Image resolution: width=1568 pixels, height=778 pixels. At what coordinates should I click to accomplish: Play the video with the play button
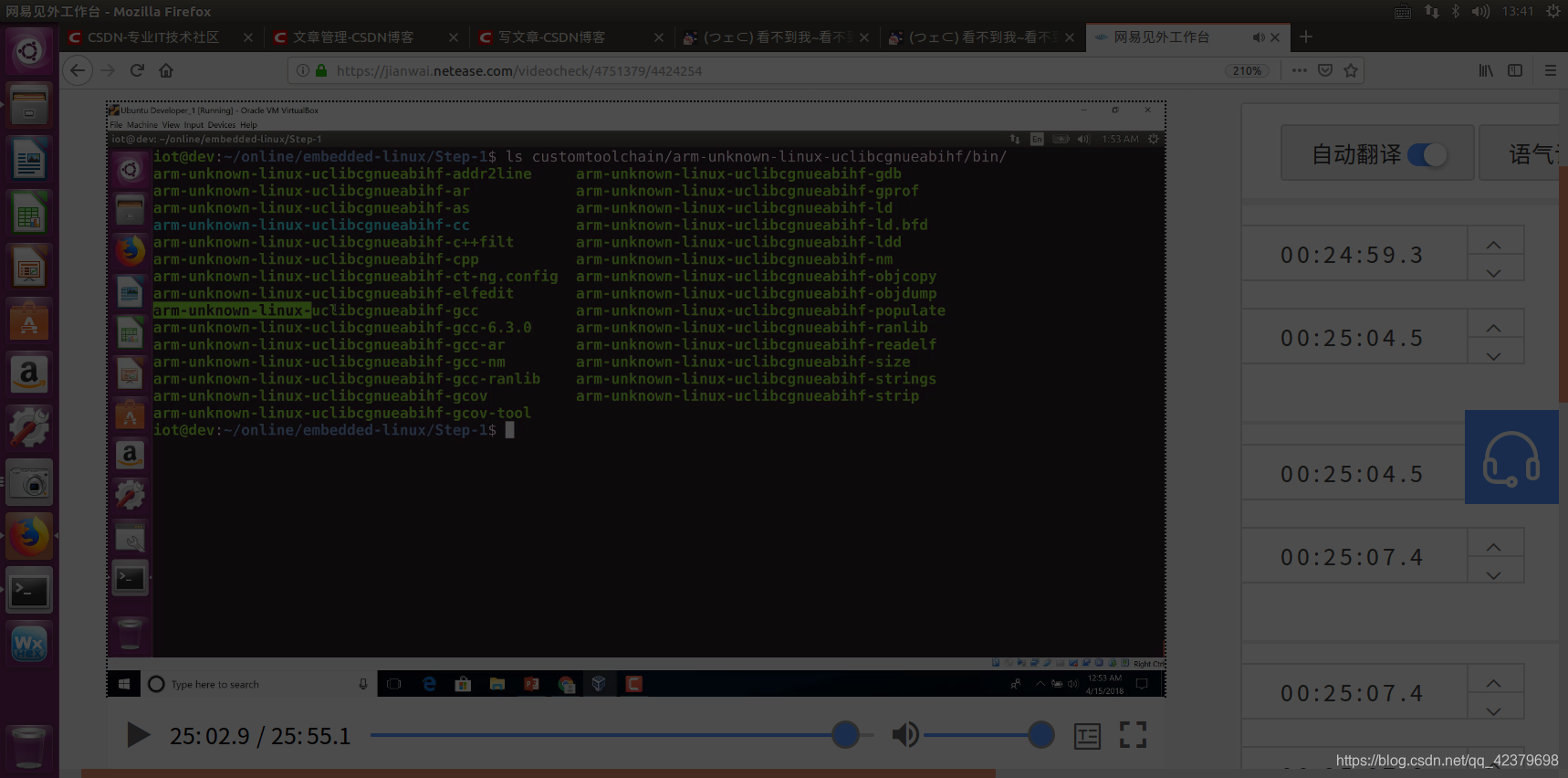[x=138, y=735]
